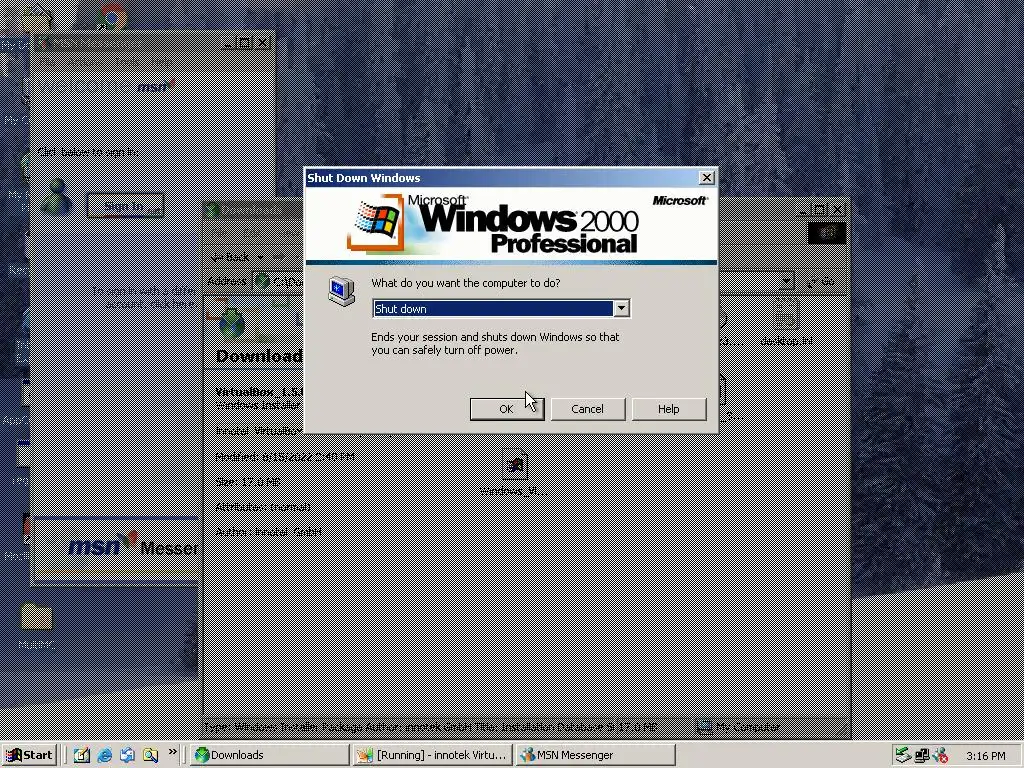
Task: Close the Shut Down Windows dialog
Action: (707, 178)
